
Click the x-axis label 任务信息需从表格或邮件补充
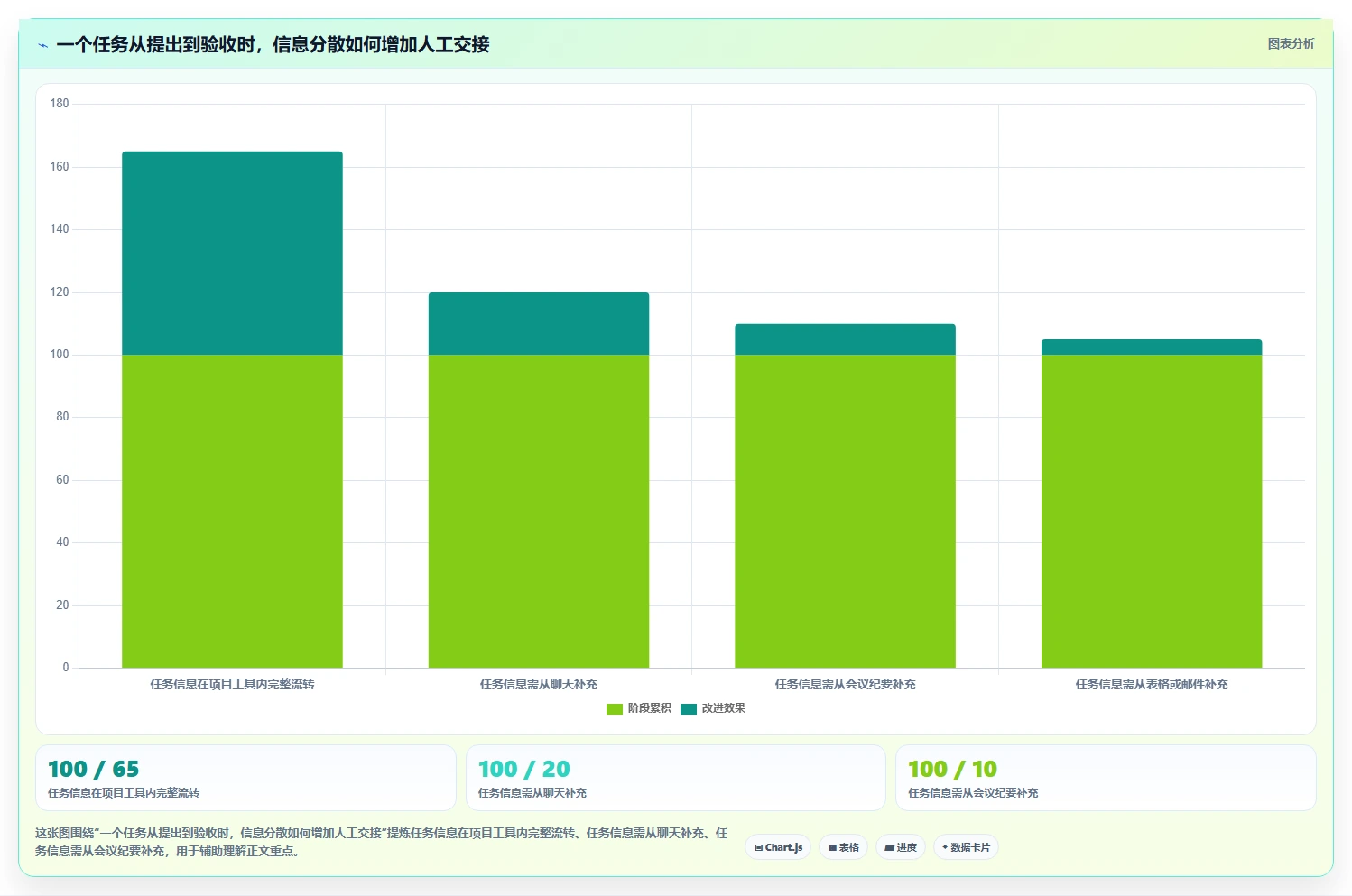pyautogui.click(x=1152, y=684)
